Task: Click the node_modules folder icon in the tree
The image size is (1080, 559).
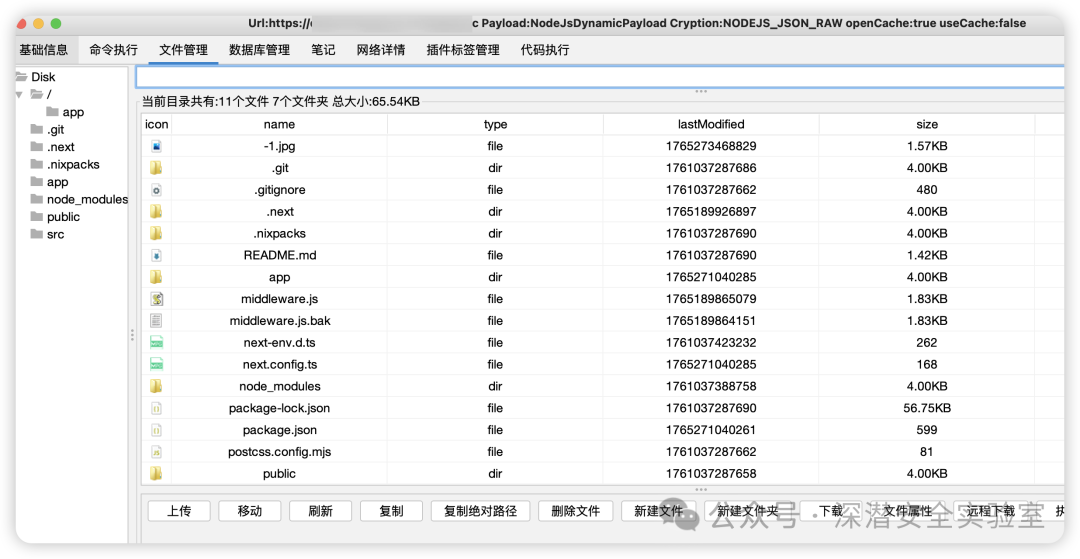Action: click(x=37, y=199)
